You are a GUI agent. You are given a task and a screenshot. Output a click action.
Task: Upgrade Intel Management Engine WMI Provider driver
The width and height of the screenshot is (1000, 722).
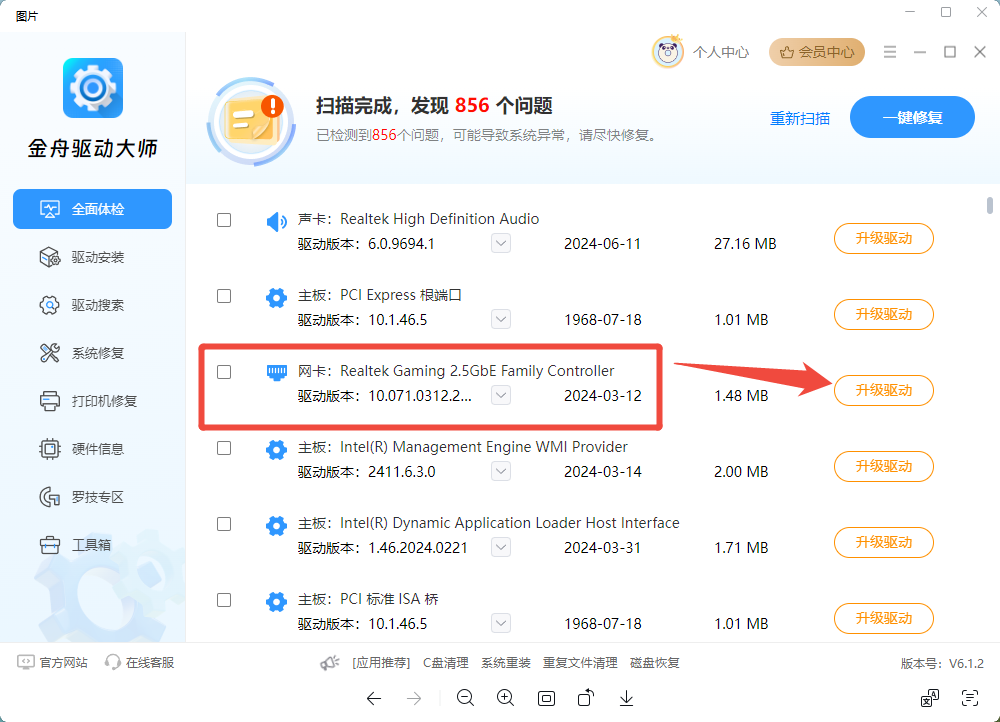tap(884, 466)
